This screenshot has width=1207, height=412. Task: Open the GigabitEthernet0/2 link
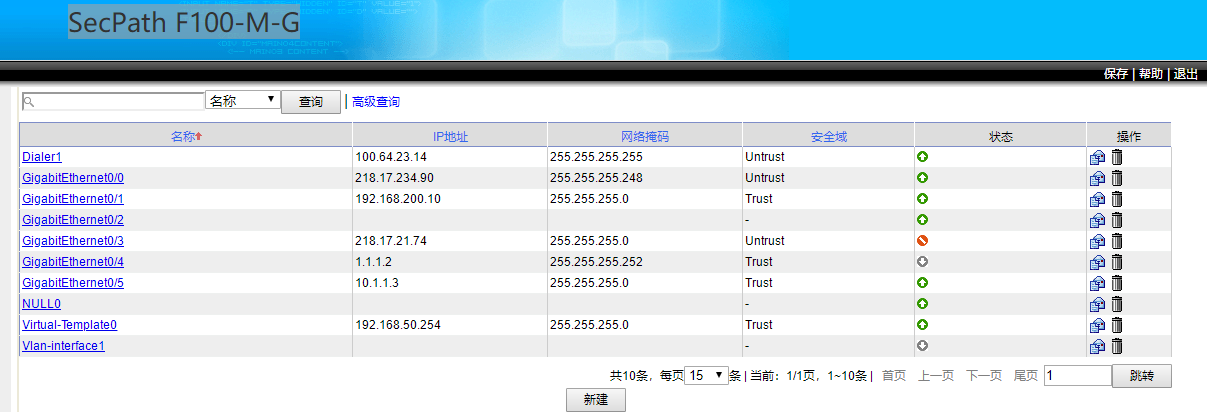[x=73, y=220]
